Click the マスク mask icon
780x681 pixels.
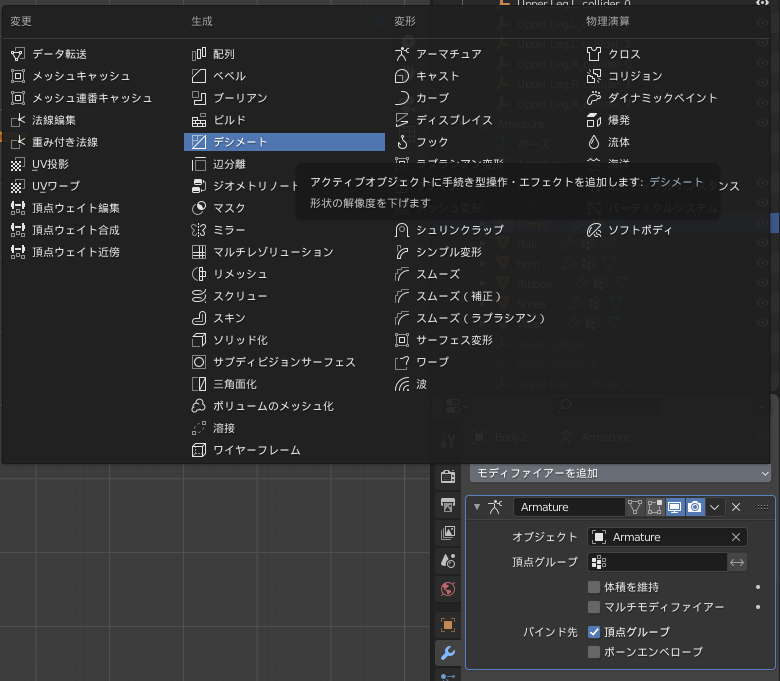coord(198,208)
